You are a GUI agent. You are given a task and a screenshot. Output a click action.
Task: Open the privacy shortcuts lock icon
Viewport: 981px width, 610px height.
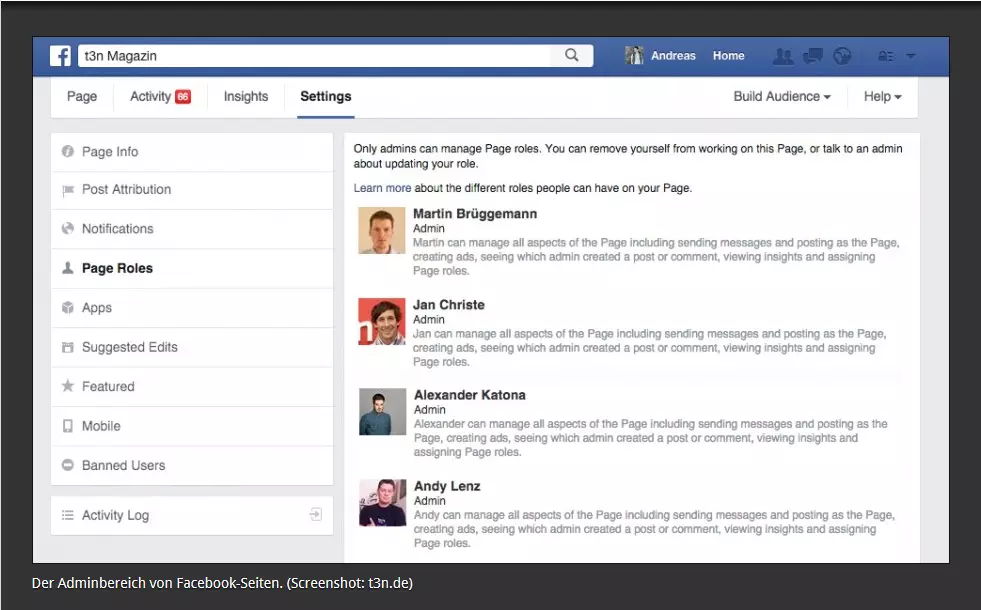(884, 56)
